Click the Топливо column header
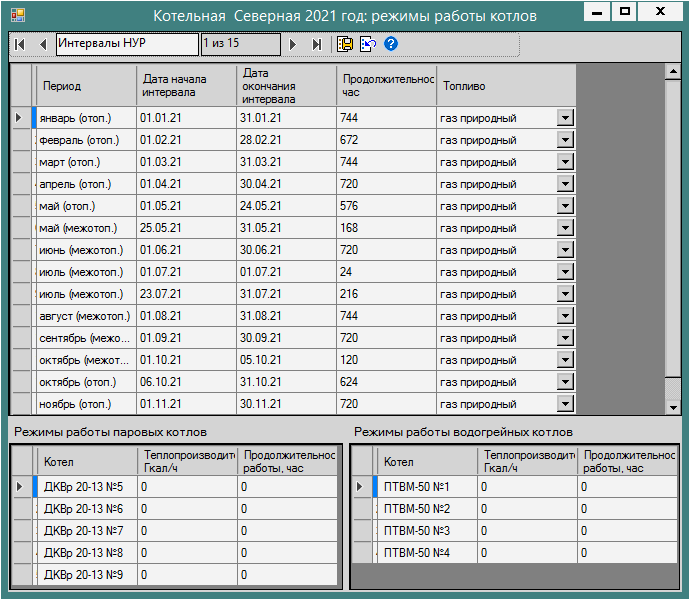This screenshot has width=690, height=600. coord(506,86)
